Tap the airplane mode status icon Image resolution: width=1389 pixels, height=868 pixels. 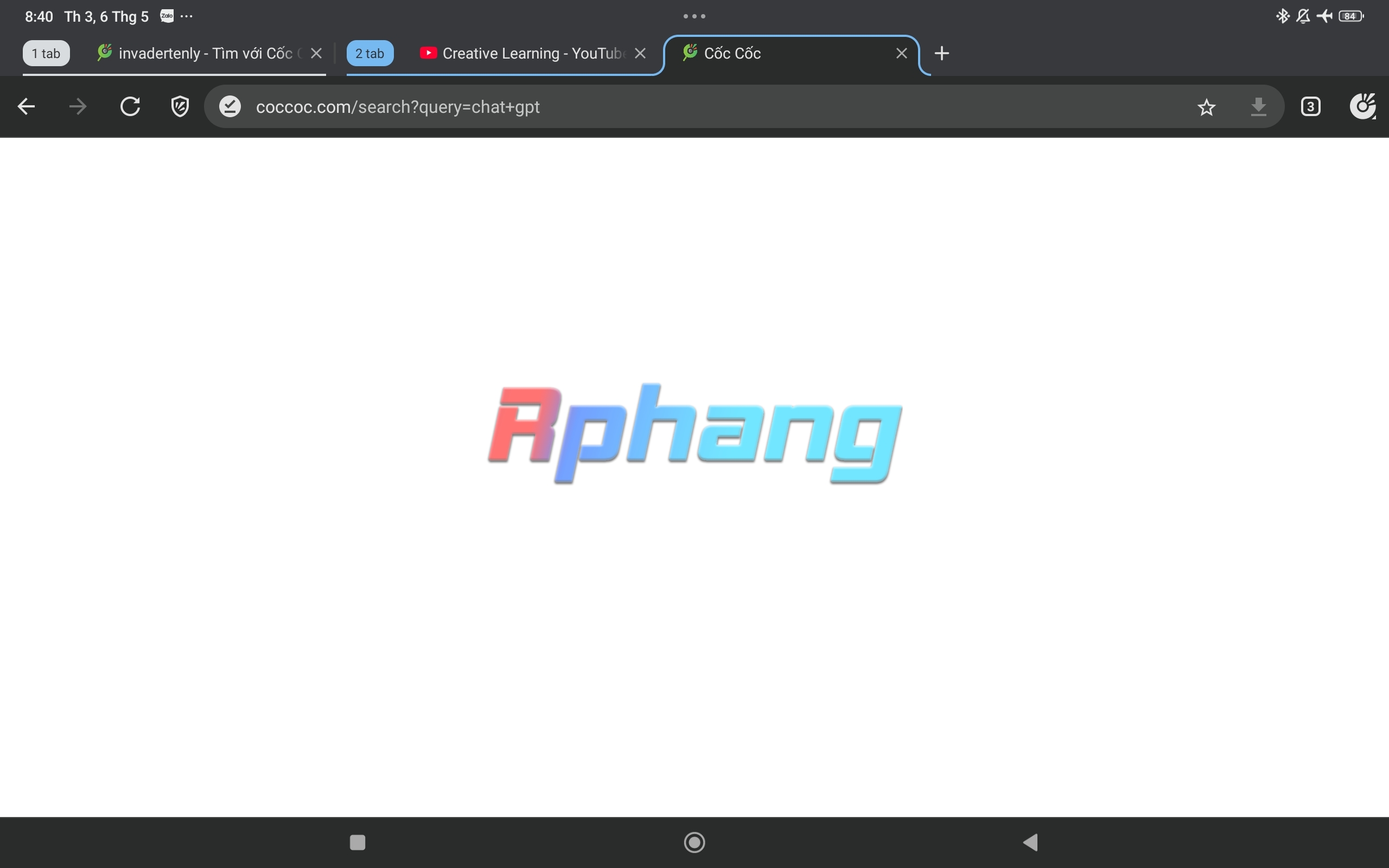(x=1324, y=16)
